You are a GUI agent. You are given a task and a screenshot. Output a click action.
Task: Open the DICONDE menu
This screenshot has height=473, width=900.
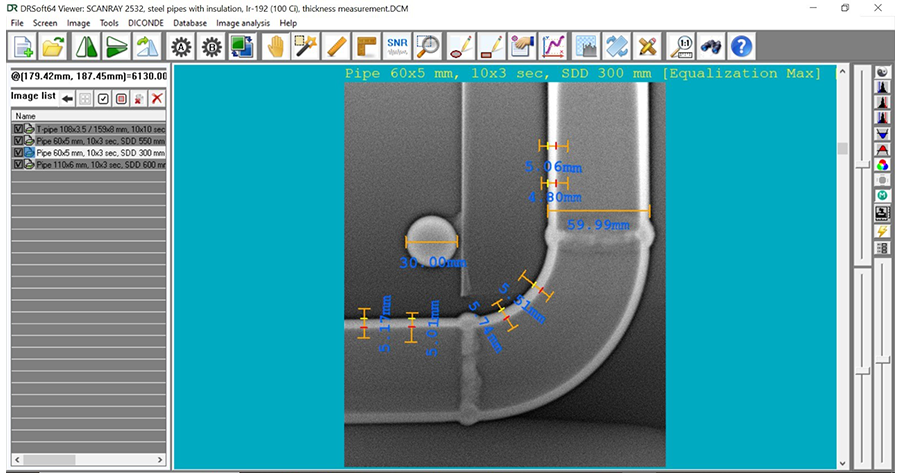[x=146, y=22]
